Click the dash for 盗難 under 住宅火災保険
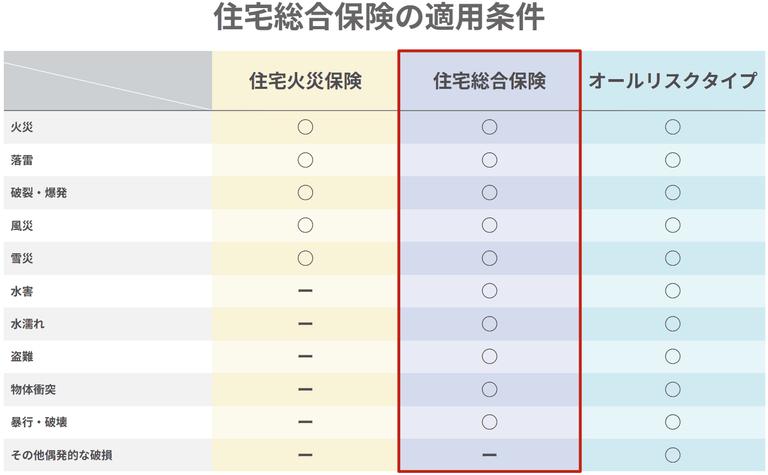The width and height of the screenshot is (768, 475). [305, 356]
